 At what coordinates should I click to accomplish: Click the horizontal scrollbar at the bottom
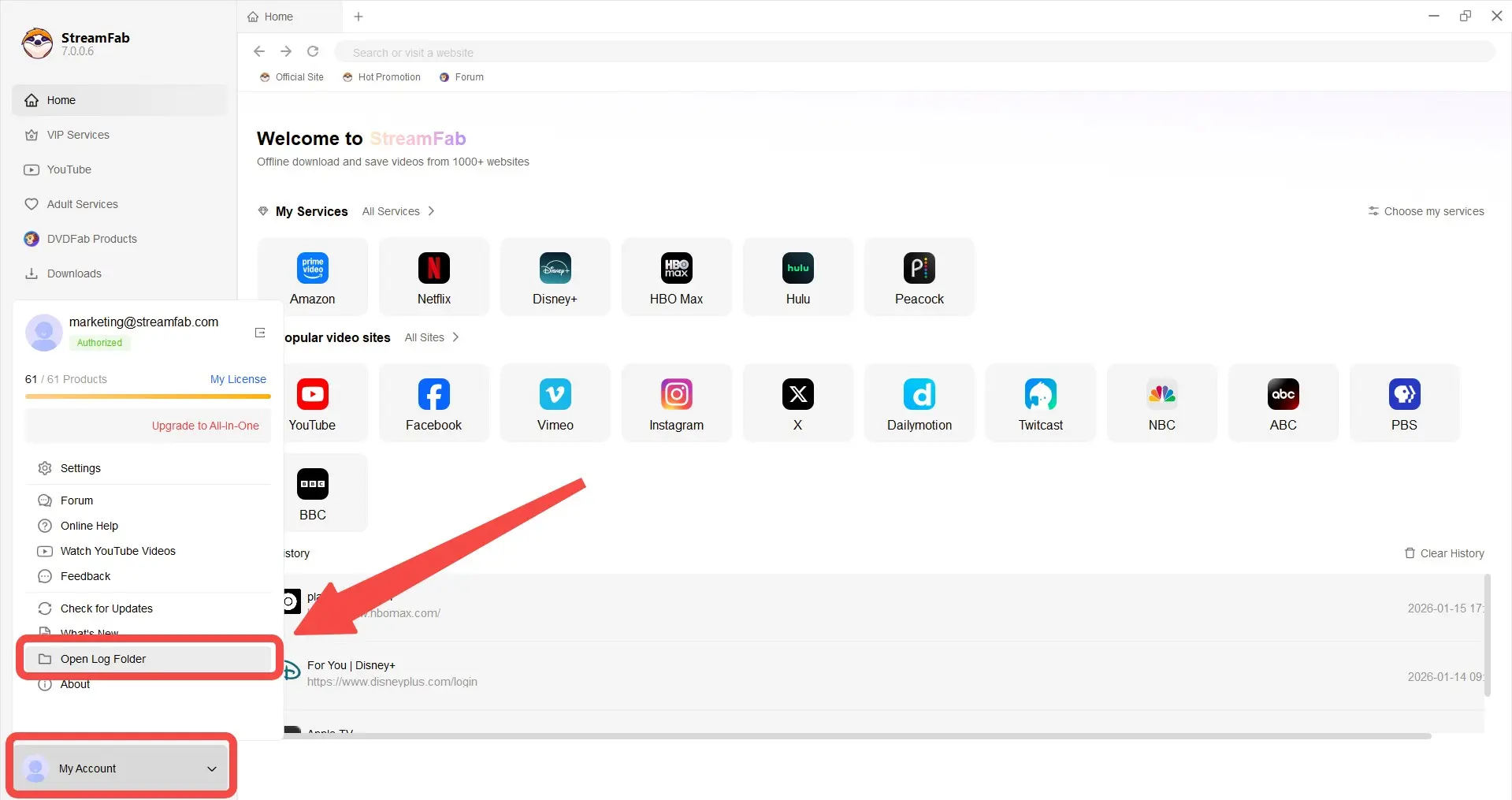pos(857,736)
